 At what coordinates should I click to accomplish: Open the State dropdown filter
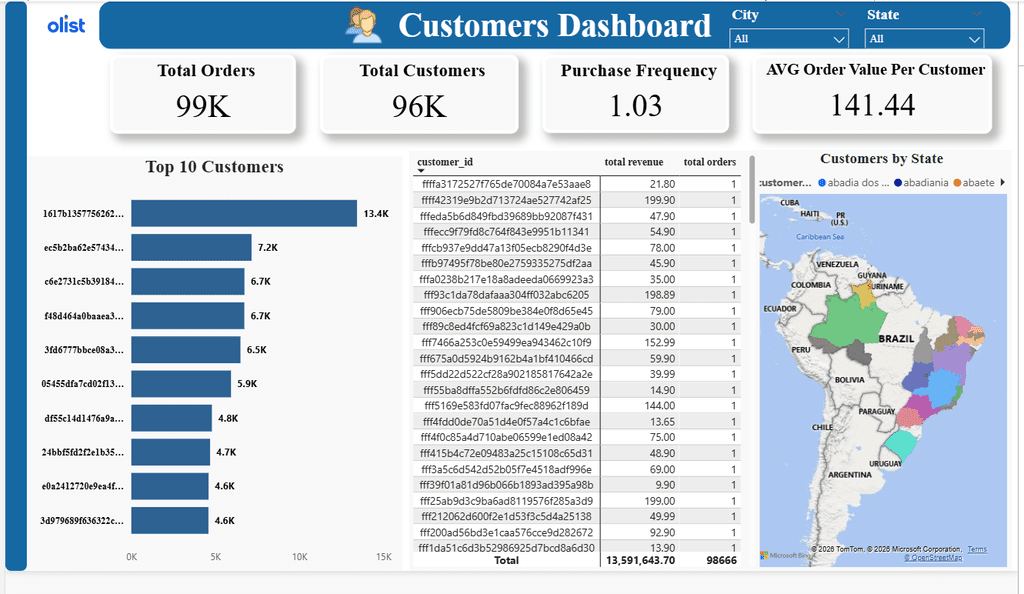925,39
